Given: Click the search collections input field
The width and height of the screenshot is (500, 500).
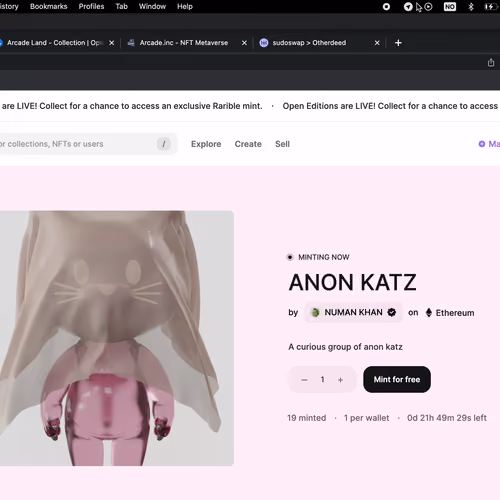Looking at the screenshot, I should coord(87,144).
